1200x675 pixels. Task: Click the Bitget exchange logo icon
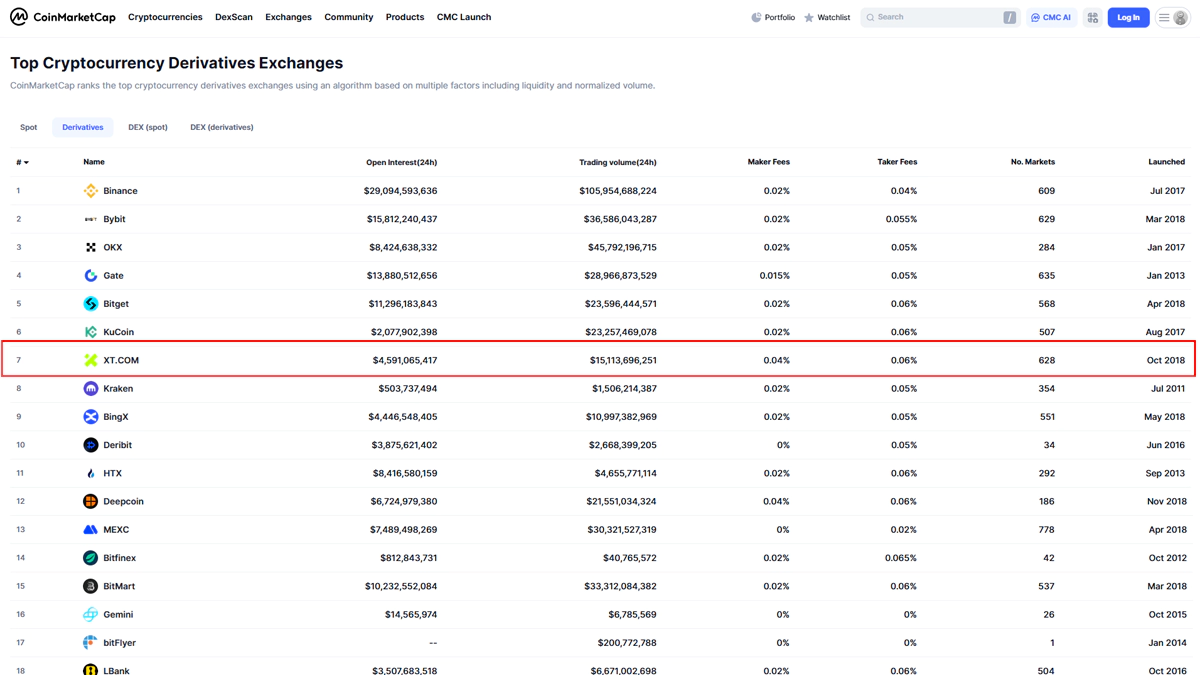91,304
